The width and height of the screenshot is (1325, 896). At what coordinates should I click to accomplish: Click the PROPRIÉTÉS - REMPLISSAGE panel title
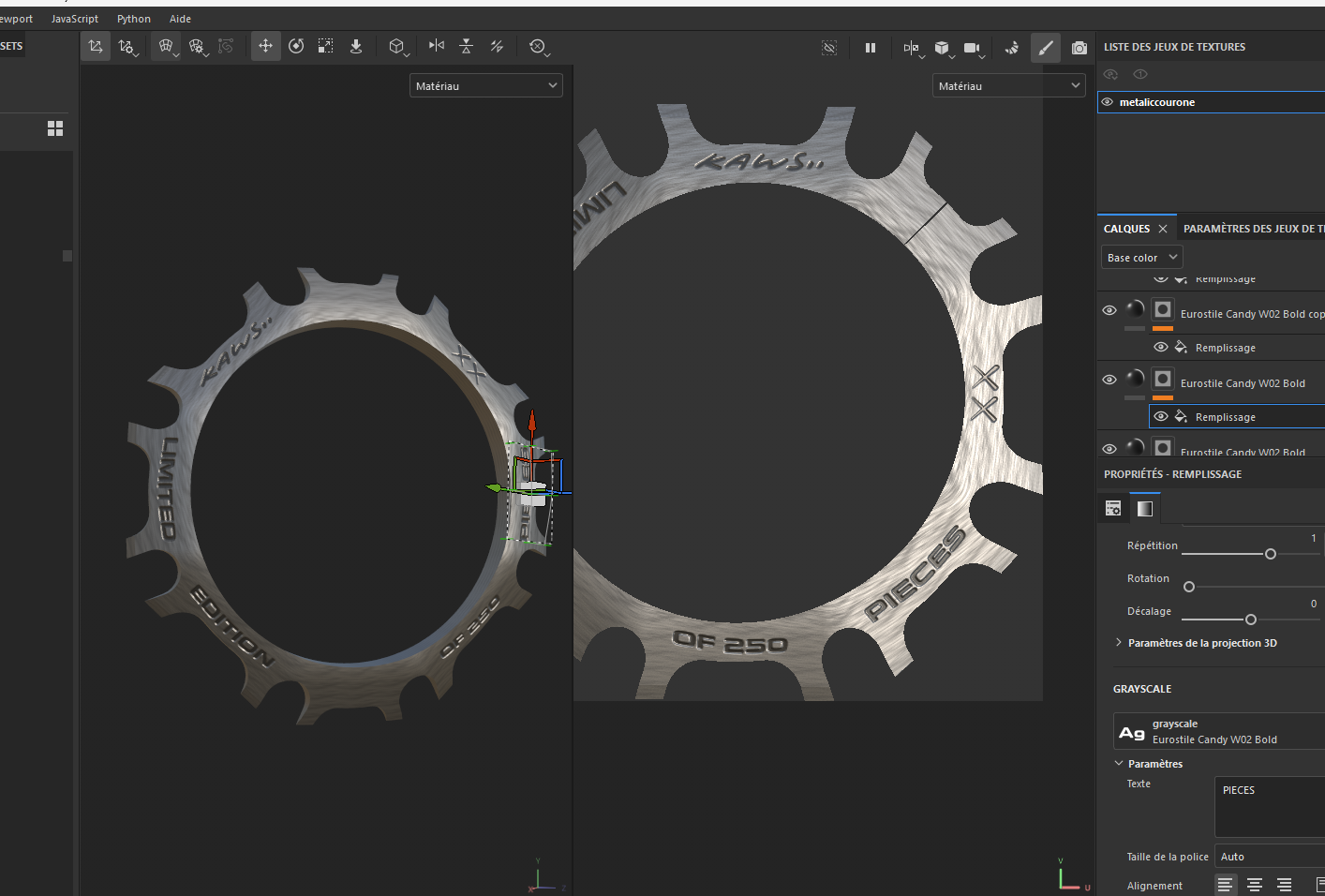(1172, 474)
